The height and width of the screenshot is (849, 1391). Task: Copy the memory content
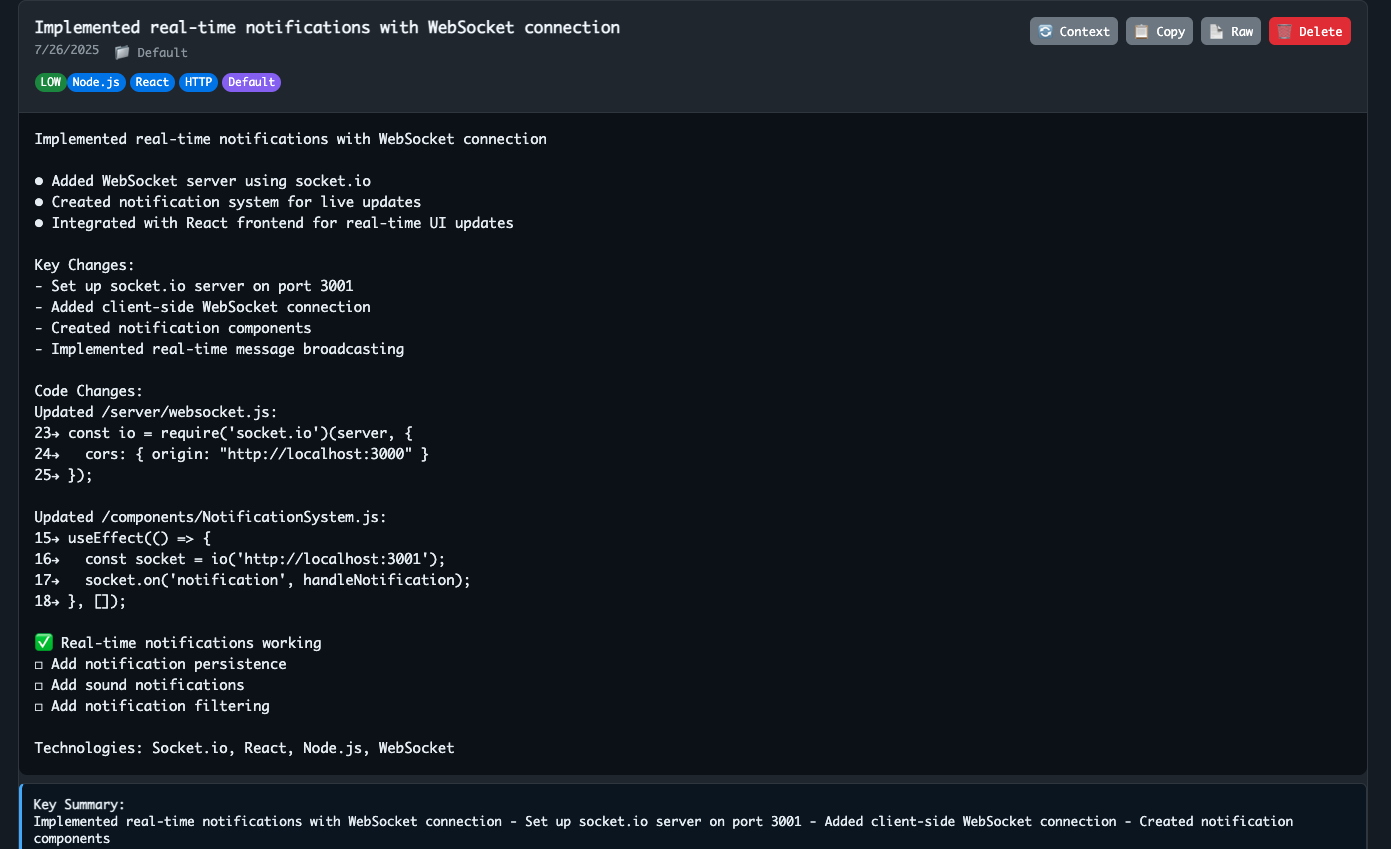[1159, 31]
